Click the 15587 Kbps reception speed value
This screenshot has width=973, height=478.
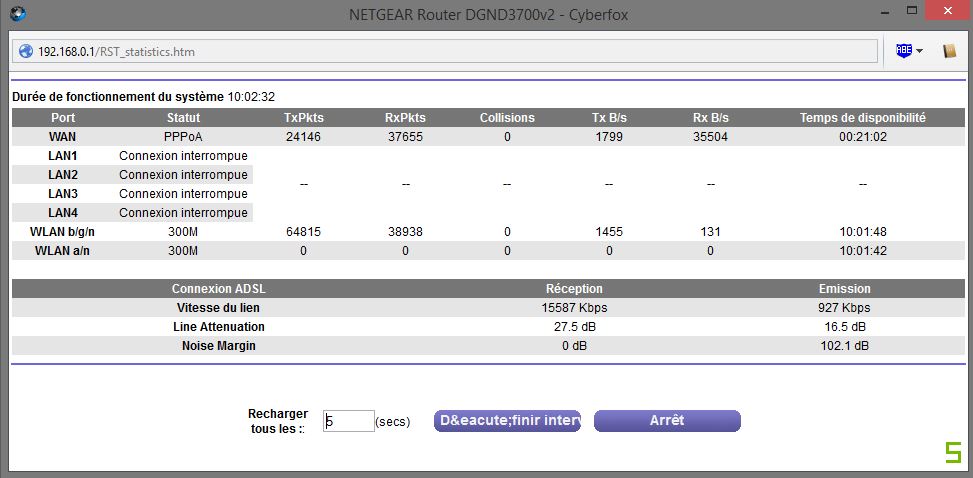tap(574, 308)
